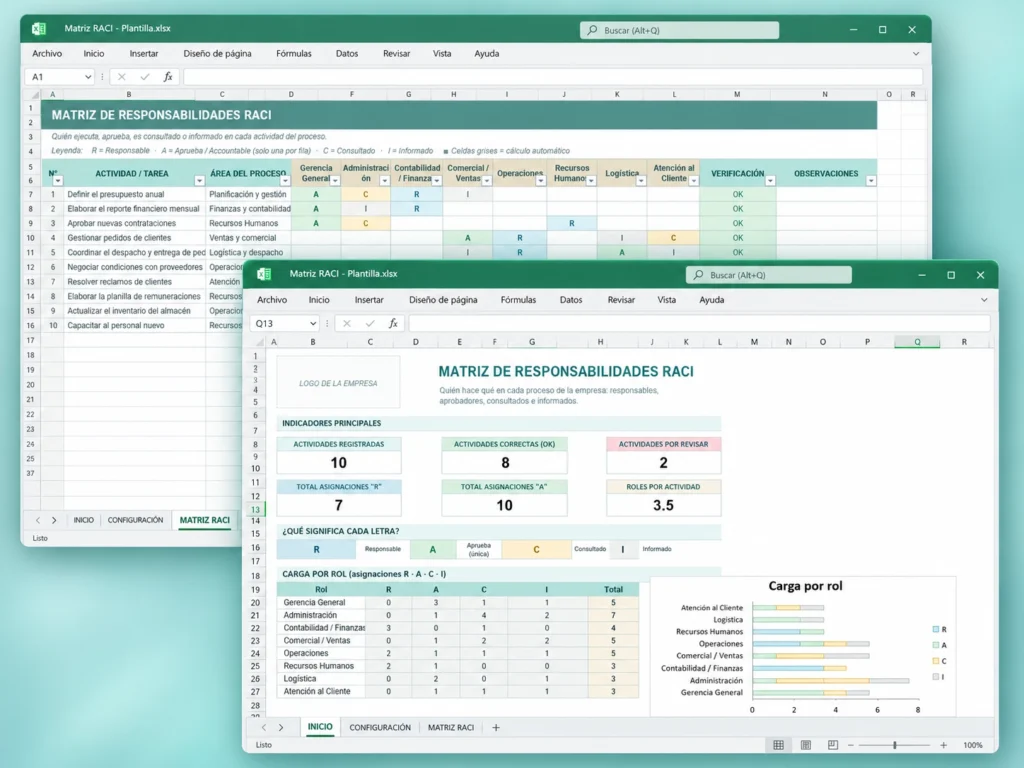Expand the Name Box dropdown showing Q13
The width and height of the screenshot is (1024, 768).
pos(313,323)
